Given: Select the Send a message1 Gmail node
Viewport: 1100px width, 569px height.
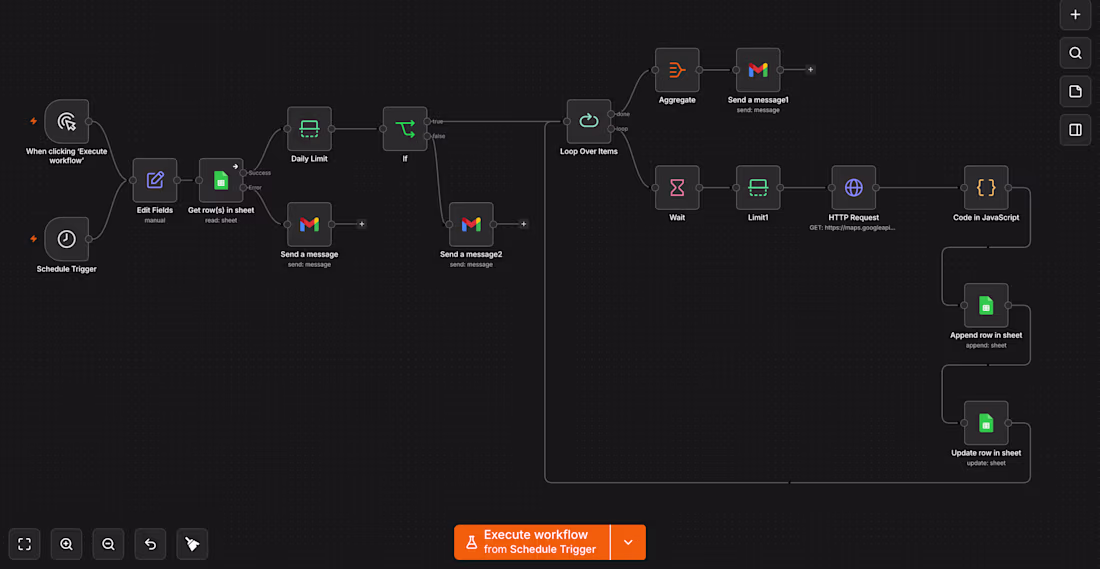Looking at the screenshot, I should click(x=758, y=70).
